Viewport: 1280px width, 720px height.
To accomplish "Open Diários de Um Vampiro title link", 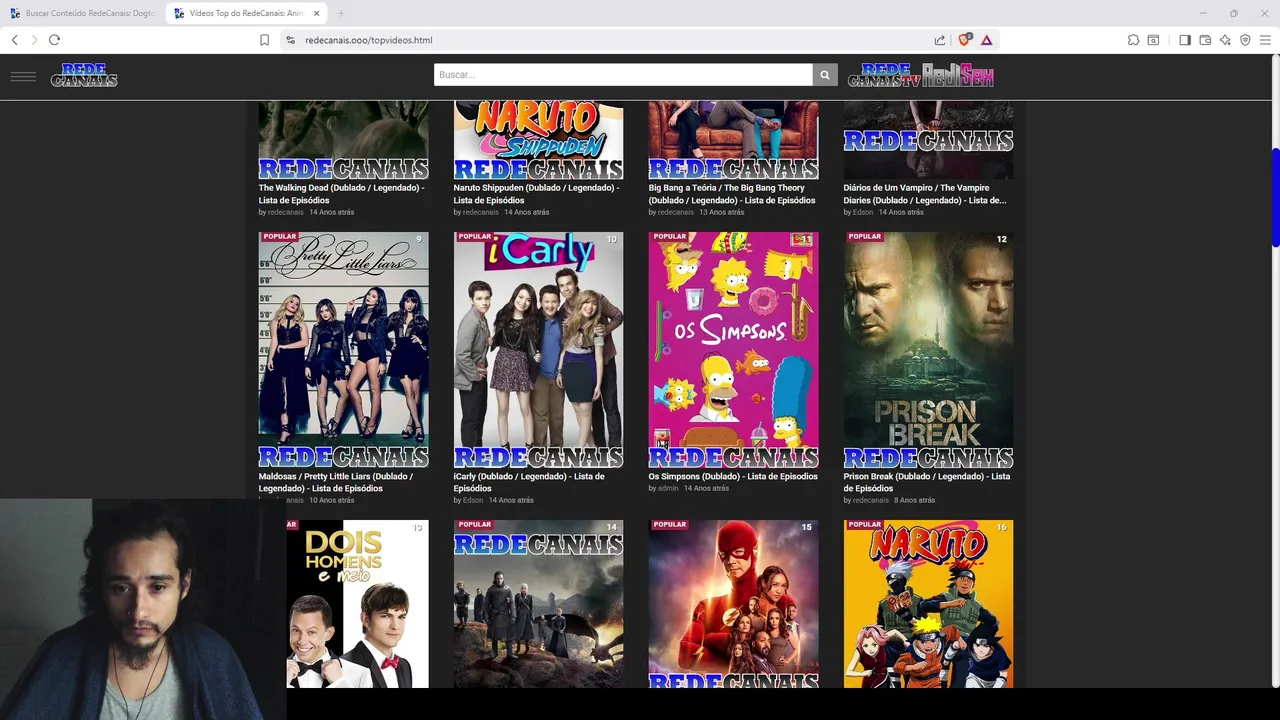I will 926,194.
